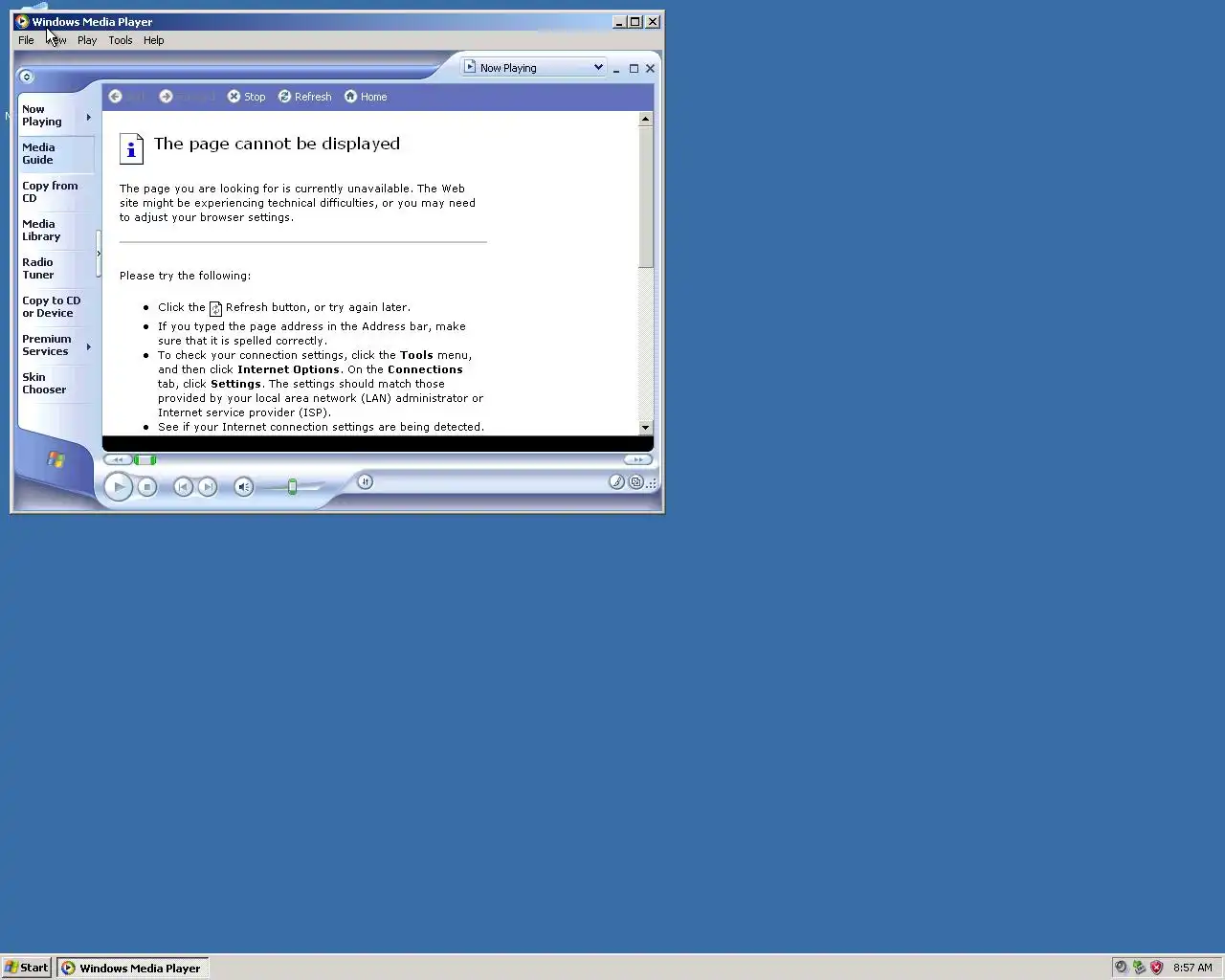The width and height of the screenshot is (1225, 980).
Task: Click the red shield security tray icon
Action: 1157,968
